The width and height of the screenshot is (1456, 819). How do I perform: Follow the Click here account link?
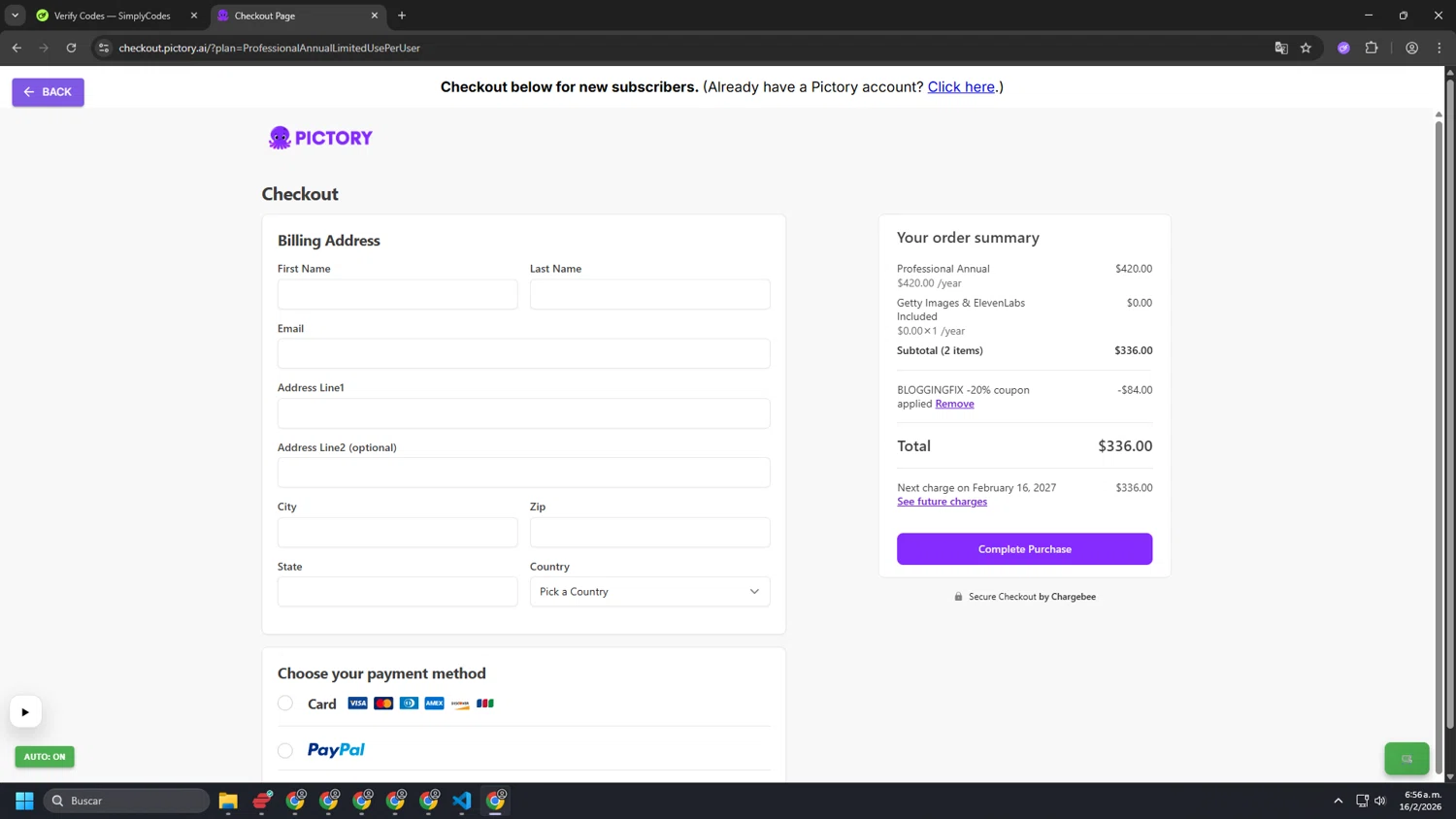pyautogui.click(x=961, y=87)
